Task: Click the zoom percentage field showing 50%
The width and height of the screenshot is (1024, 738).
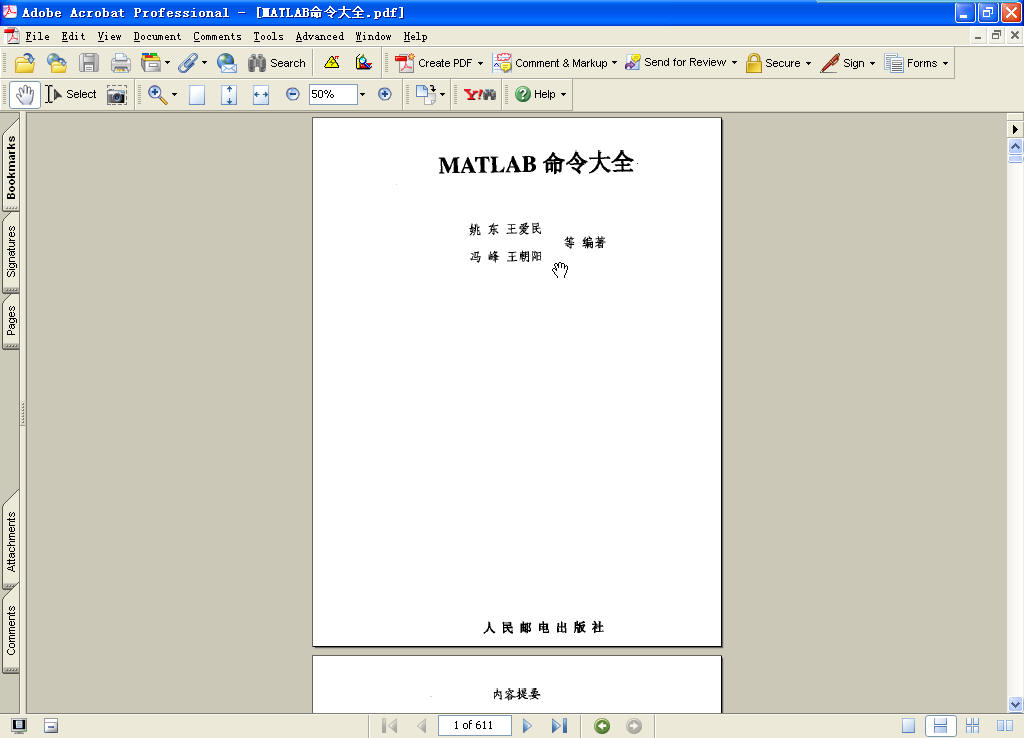Action: (x=333, y=95)
